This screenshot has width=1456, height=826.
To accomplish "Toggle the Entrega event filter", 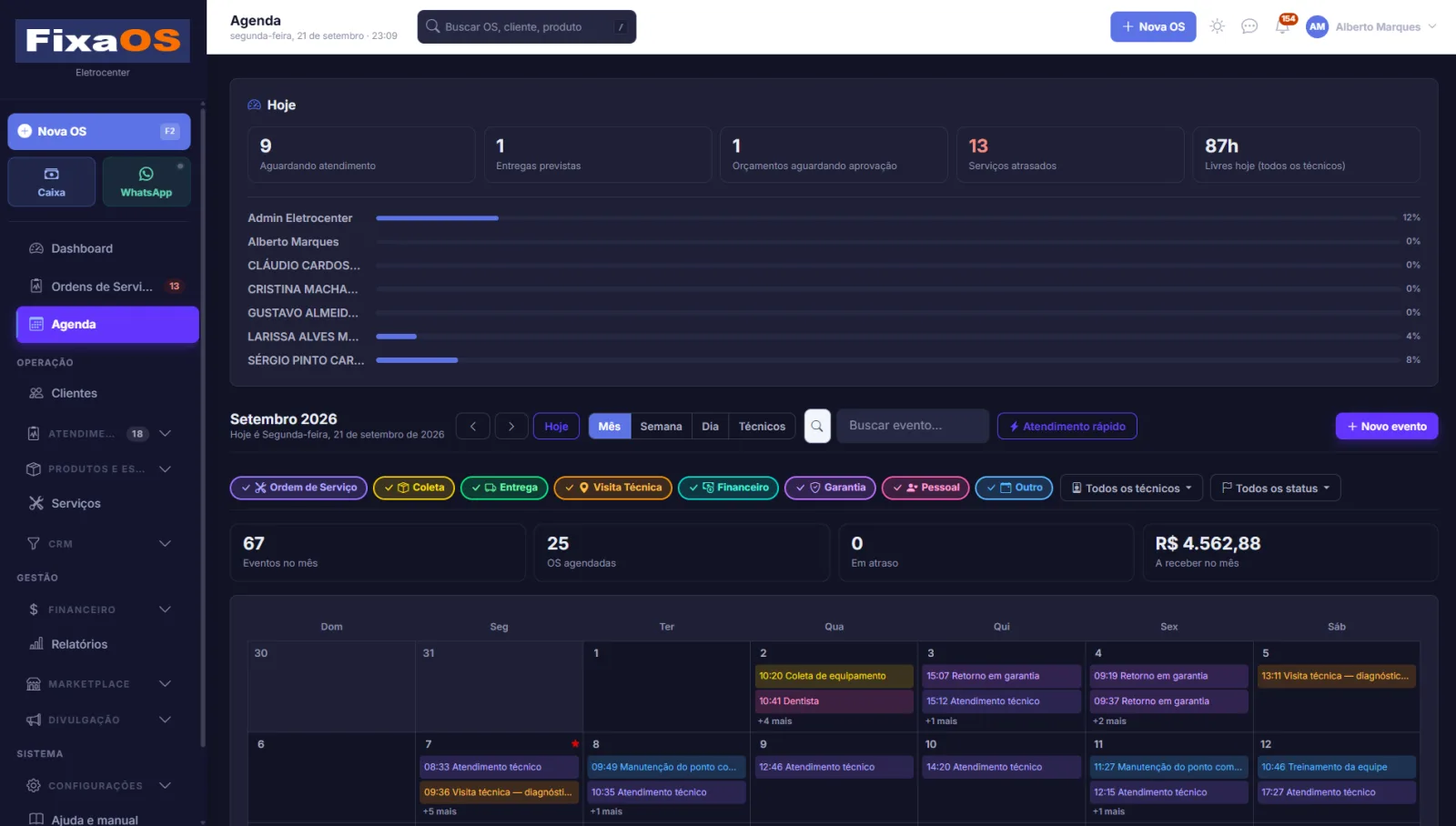I will [504, 488].
